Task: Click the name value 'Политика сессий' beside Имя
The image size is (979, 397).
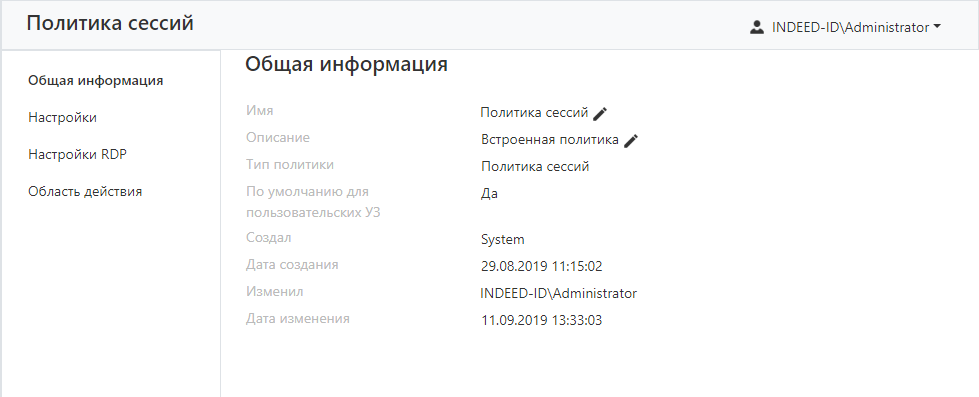Action: pos(534,112)
